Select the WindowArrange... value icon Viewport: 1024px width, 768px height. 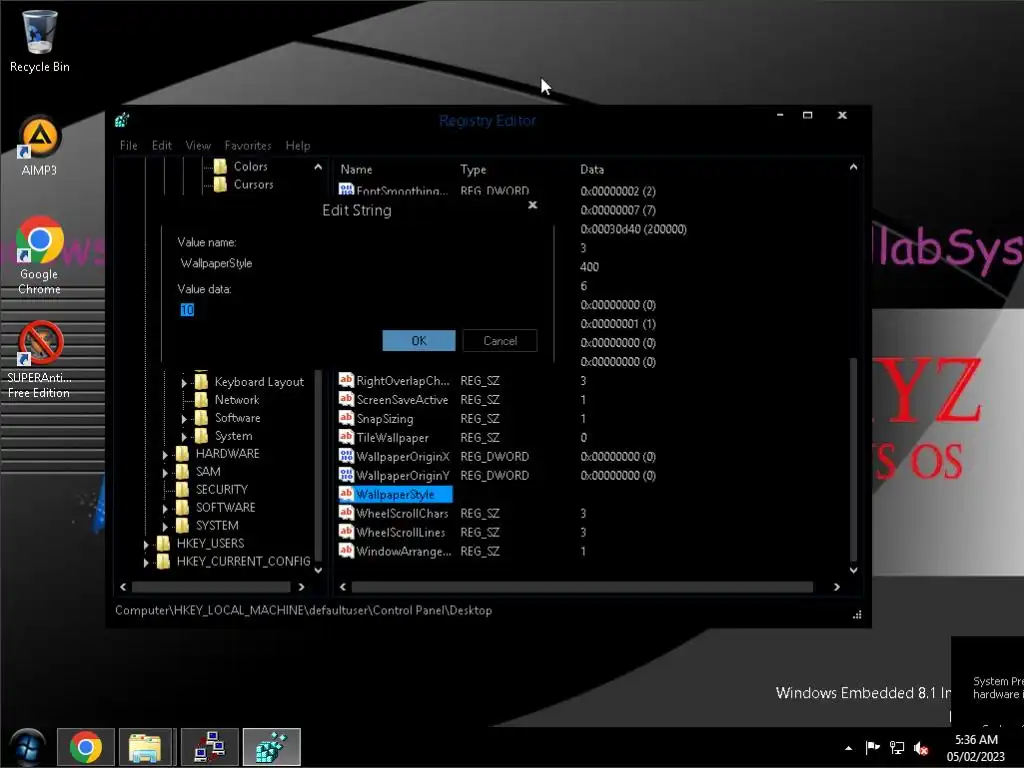click(x=346, y=551)
